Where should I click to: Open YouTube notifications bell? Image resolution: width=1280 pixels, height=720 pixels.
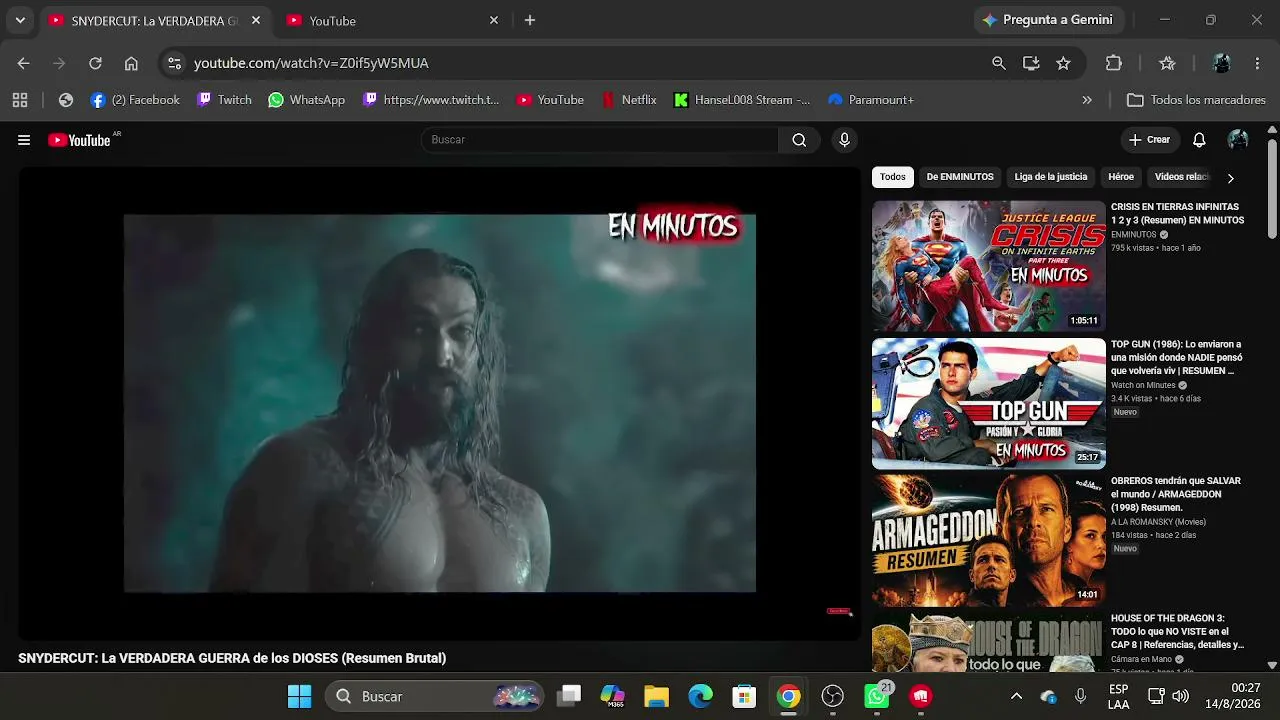pos(1199,140)
